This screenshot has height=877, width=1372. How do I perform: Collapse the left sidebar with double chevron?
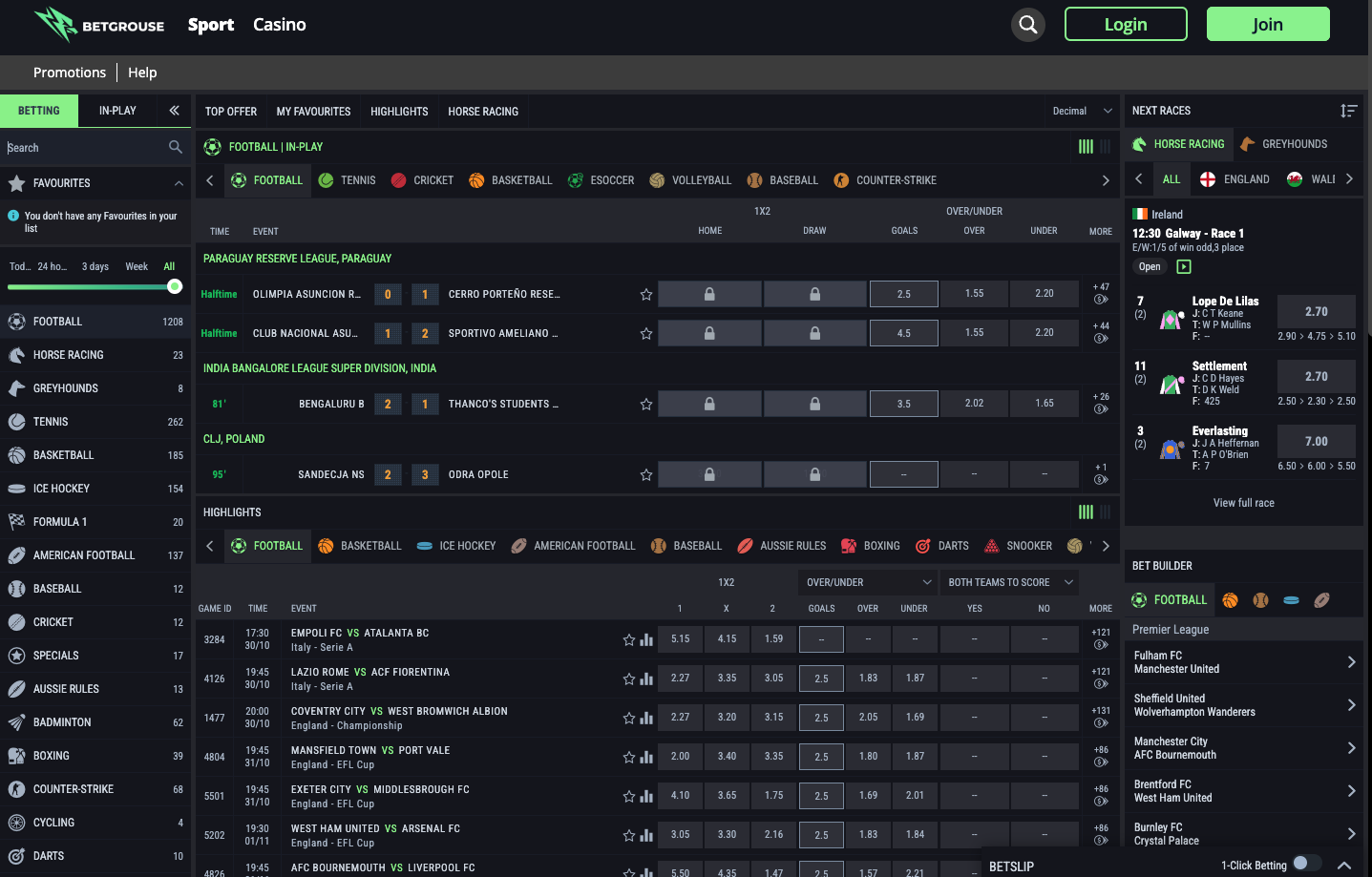pos(174,111)
